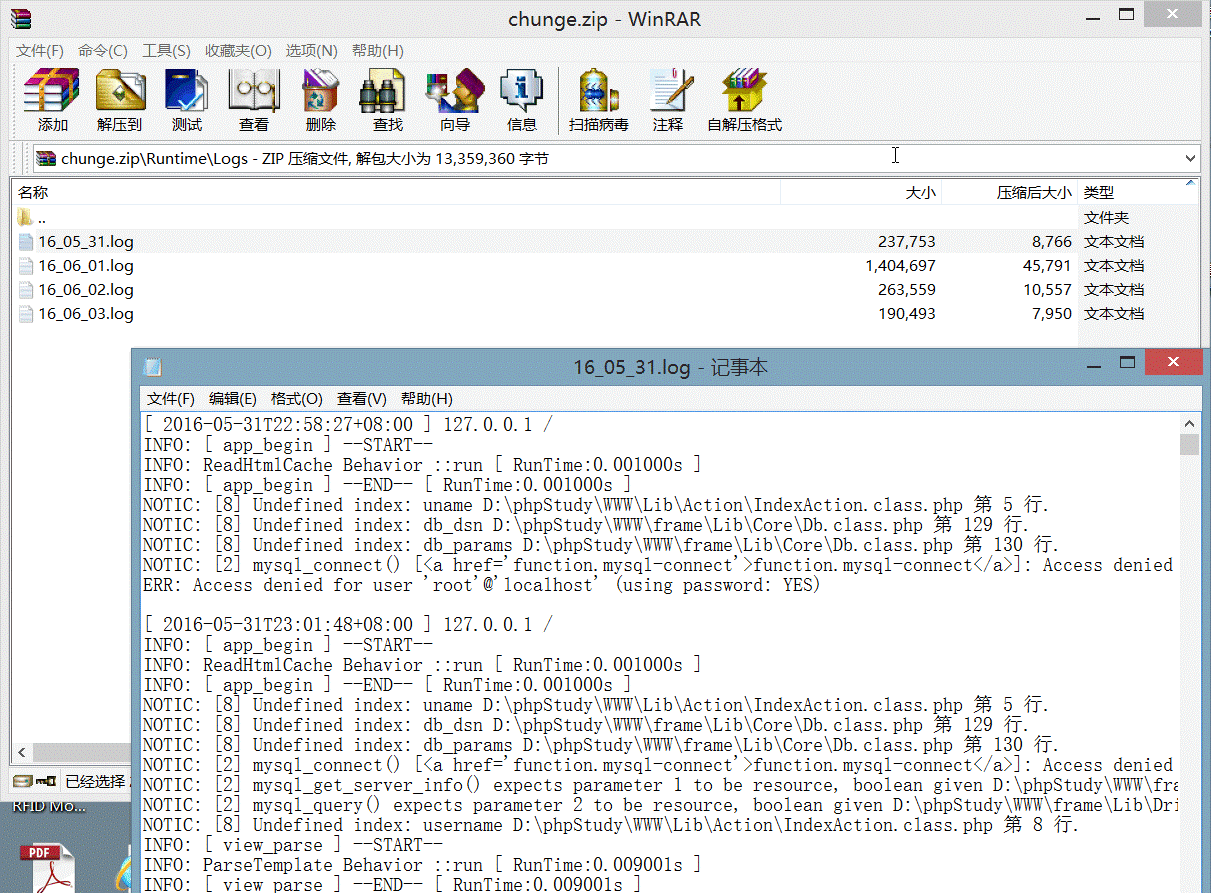The height and width of the screenshot is (893, 1211).
Task: Open Notepad 查看(V) menu
Action: tap(362, 398)
